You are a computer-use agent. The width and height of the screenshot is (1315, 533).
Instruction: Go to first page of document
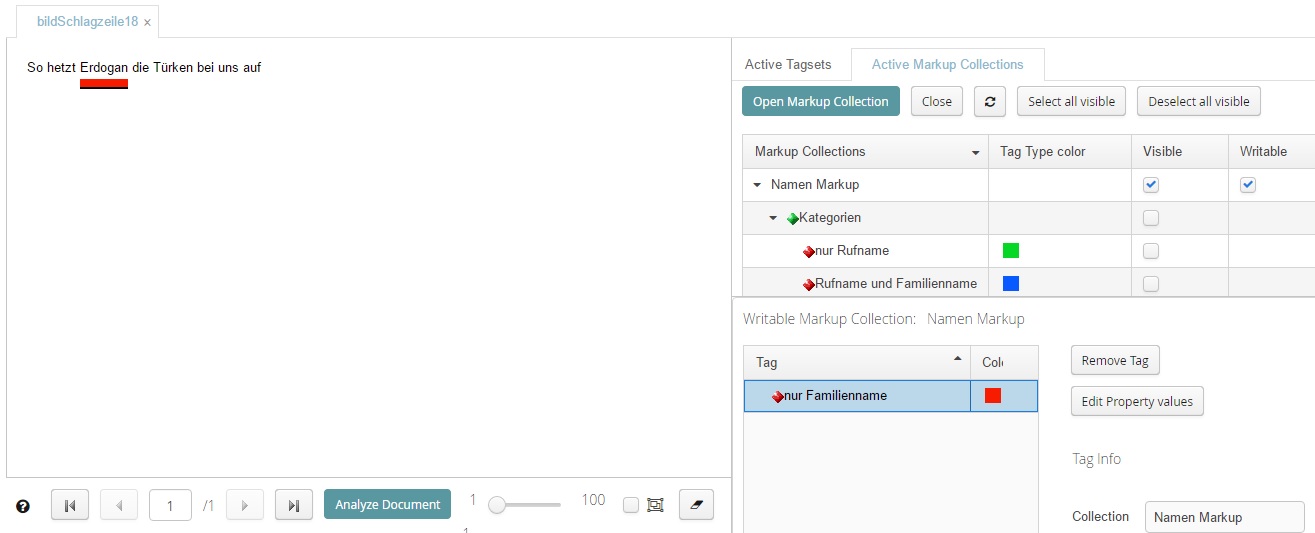point(70,505)
